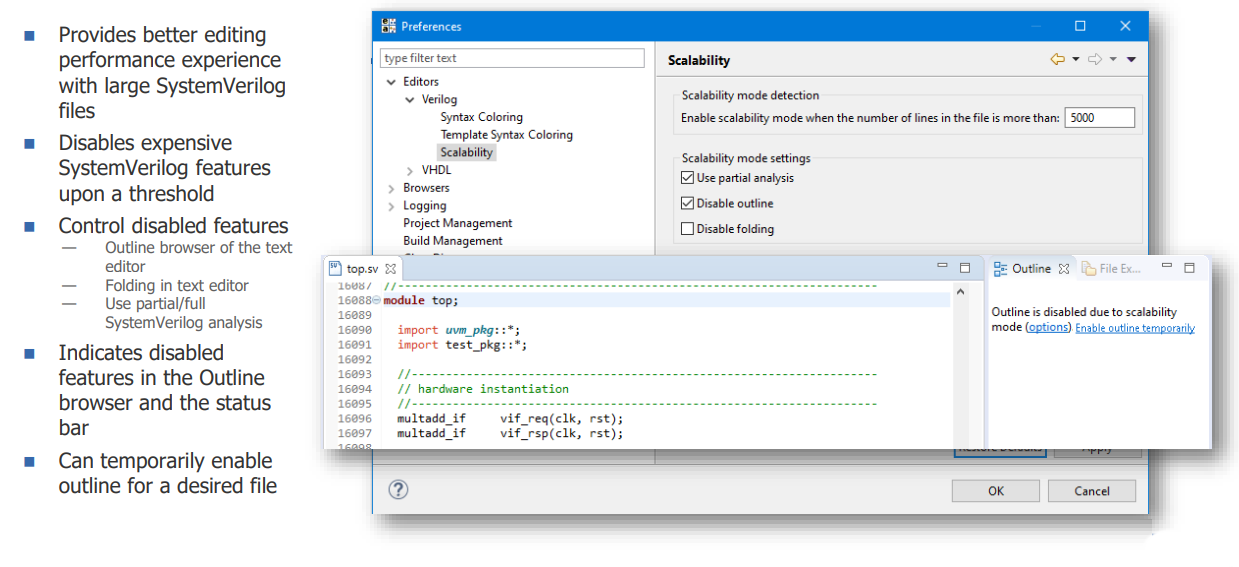Image resolution: width=1239 pixels, height=567 pixels.
Task: Click the Enable outline temporarily link
Action: coord(1134,328)
